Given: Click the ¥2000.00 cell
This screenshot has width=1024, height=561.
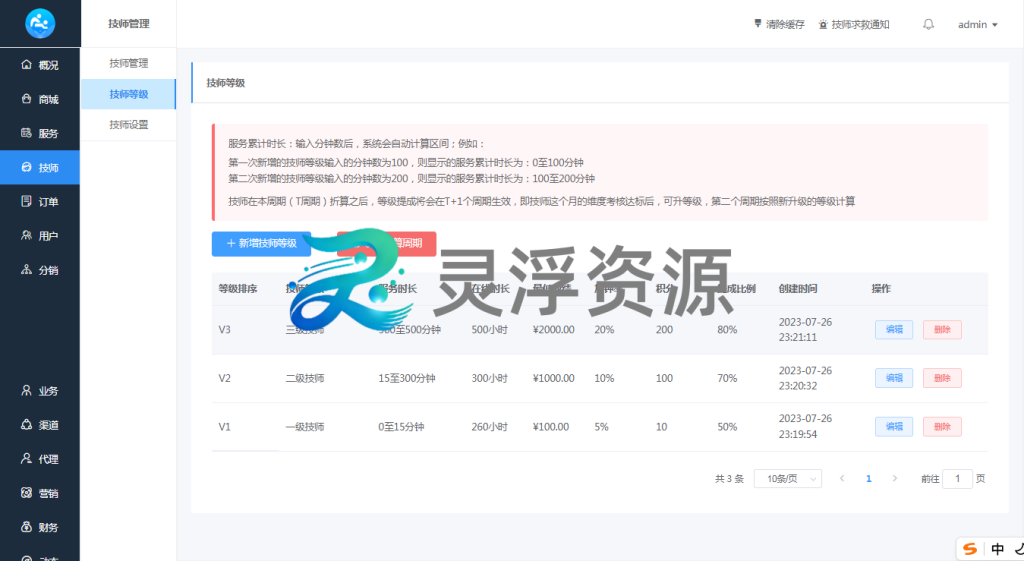Looking at the screenshot, I should pos(554,330).
